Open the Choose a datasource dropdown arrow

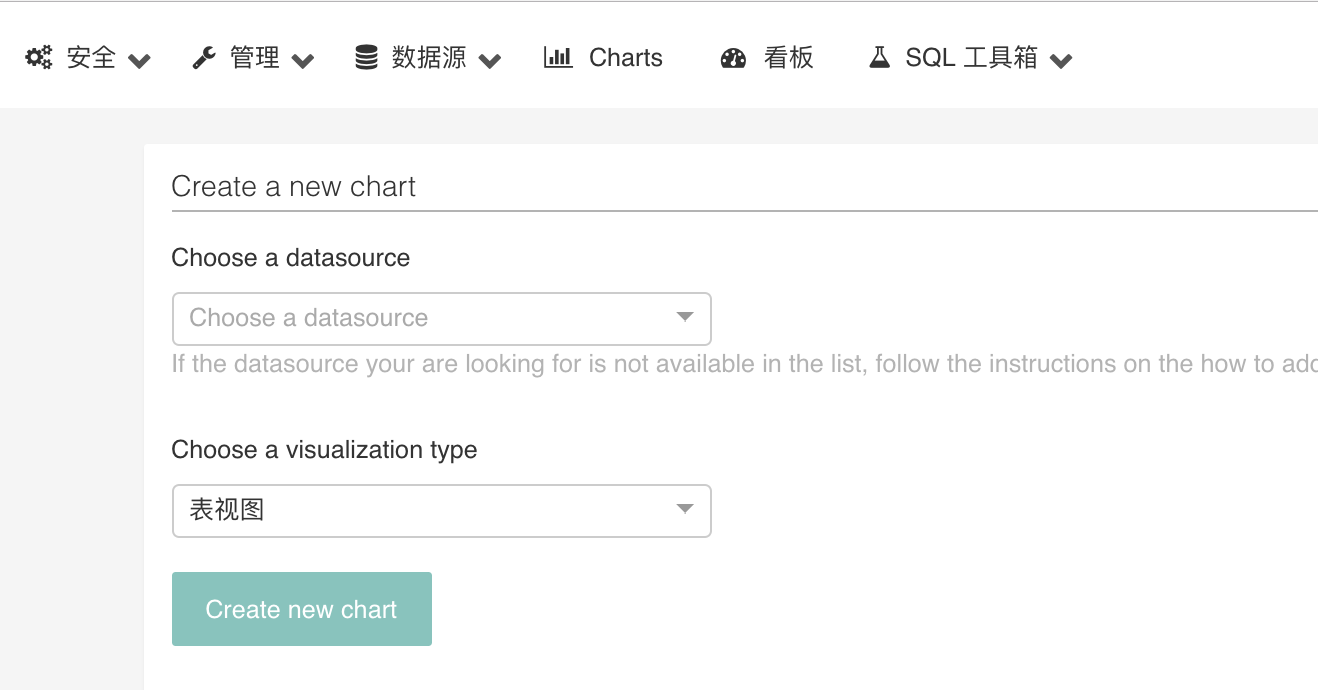pyautogui.click(x=685, y=318)
